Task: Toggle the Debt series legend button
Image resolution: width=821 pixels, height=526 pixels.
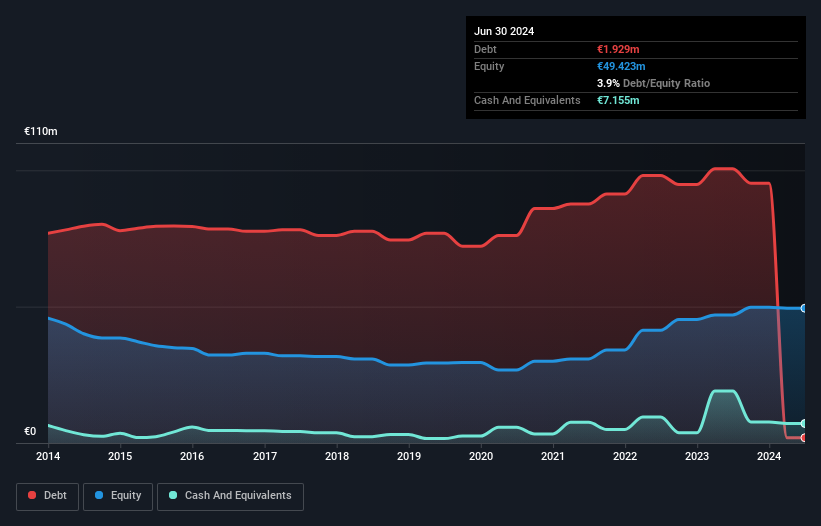Action: (48, 496)
